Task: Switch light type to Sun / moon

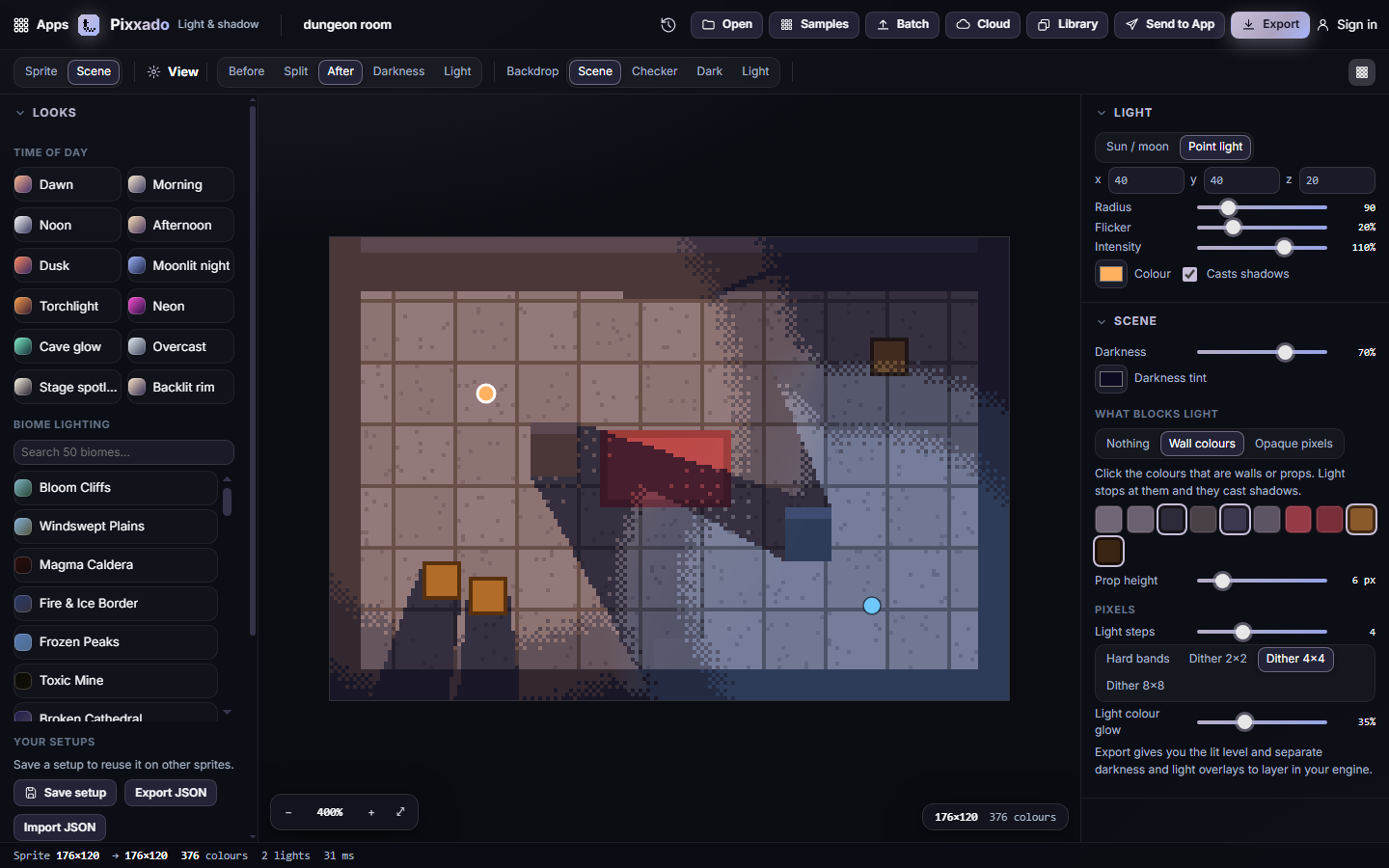Action: tap(1137, 147)
